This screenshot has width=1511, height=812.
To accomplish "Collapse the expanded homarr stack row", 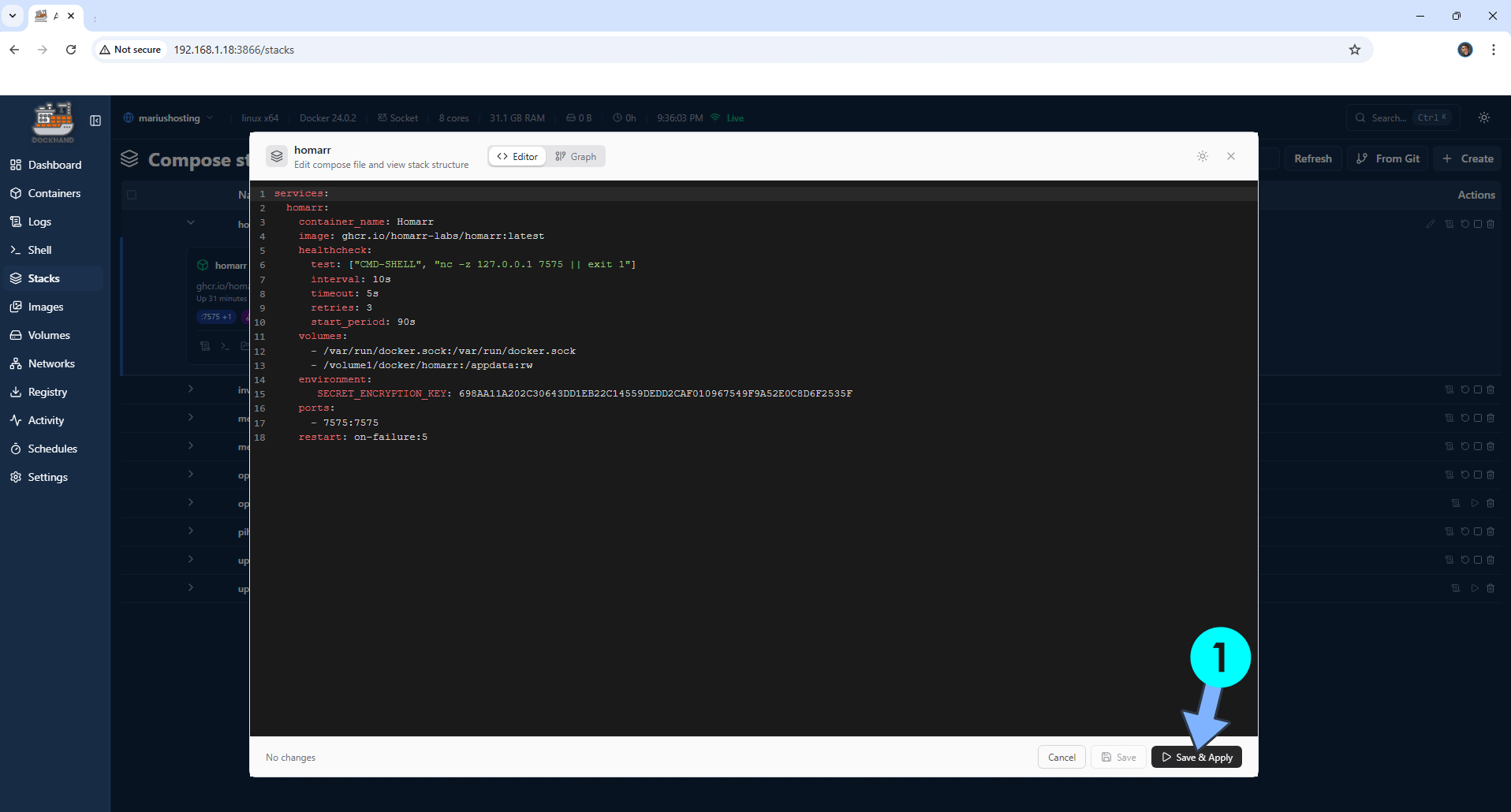I will coord(190,223).
